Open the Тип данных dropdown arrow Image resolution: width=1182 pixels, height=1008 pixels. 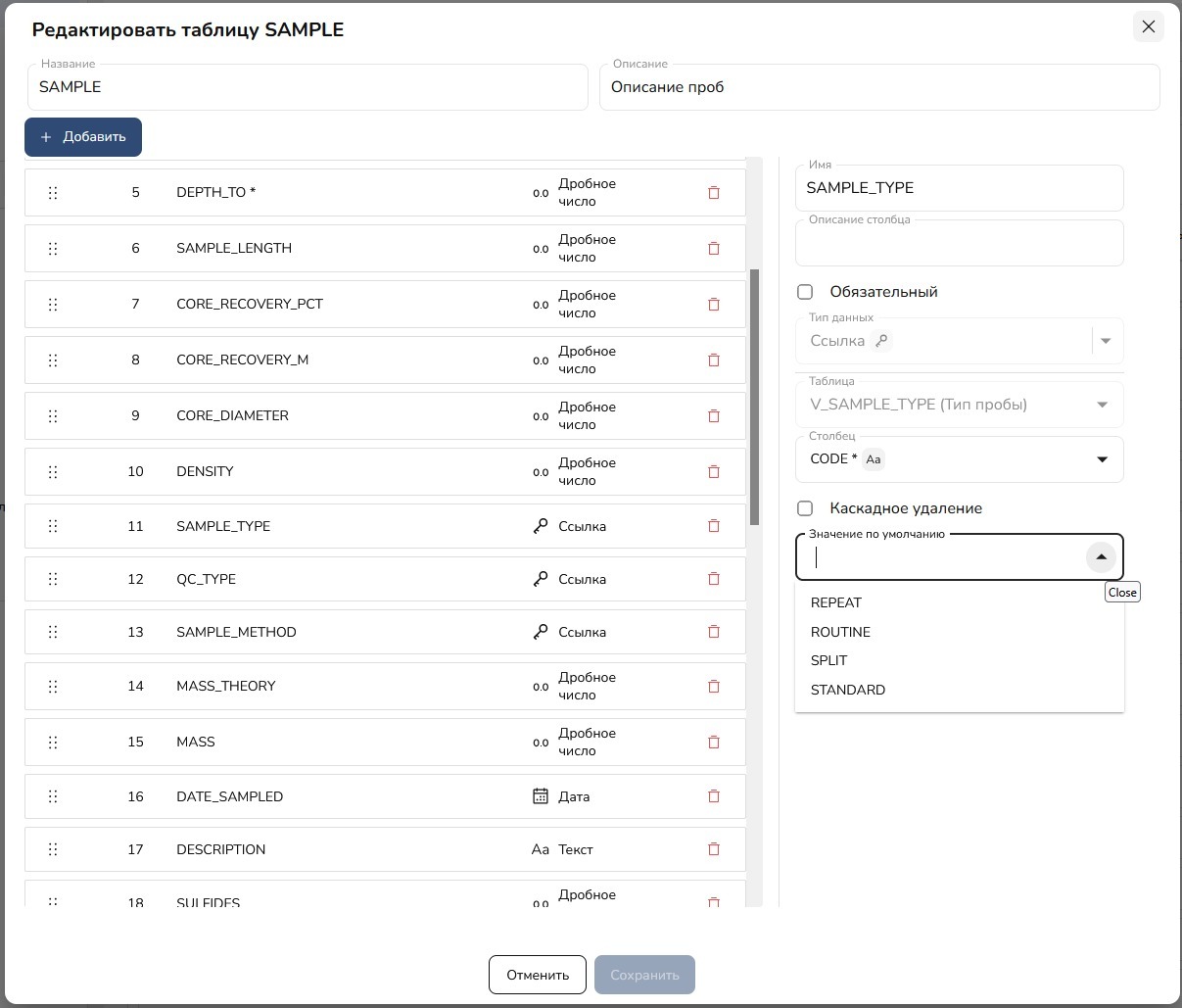1106,341
